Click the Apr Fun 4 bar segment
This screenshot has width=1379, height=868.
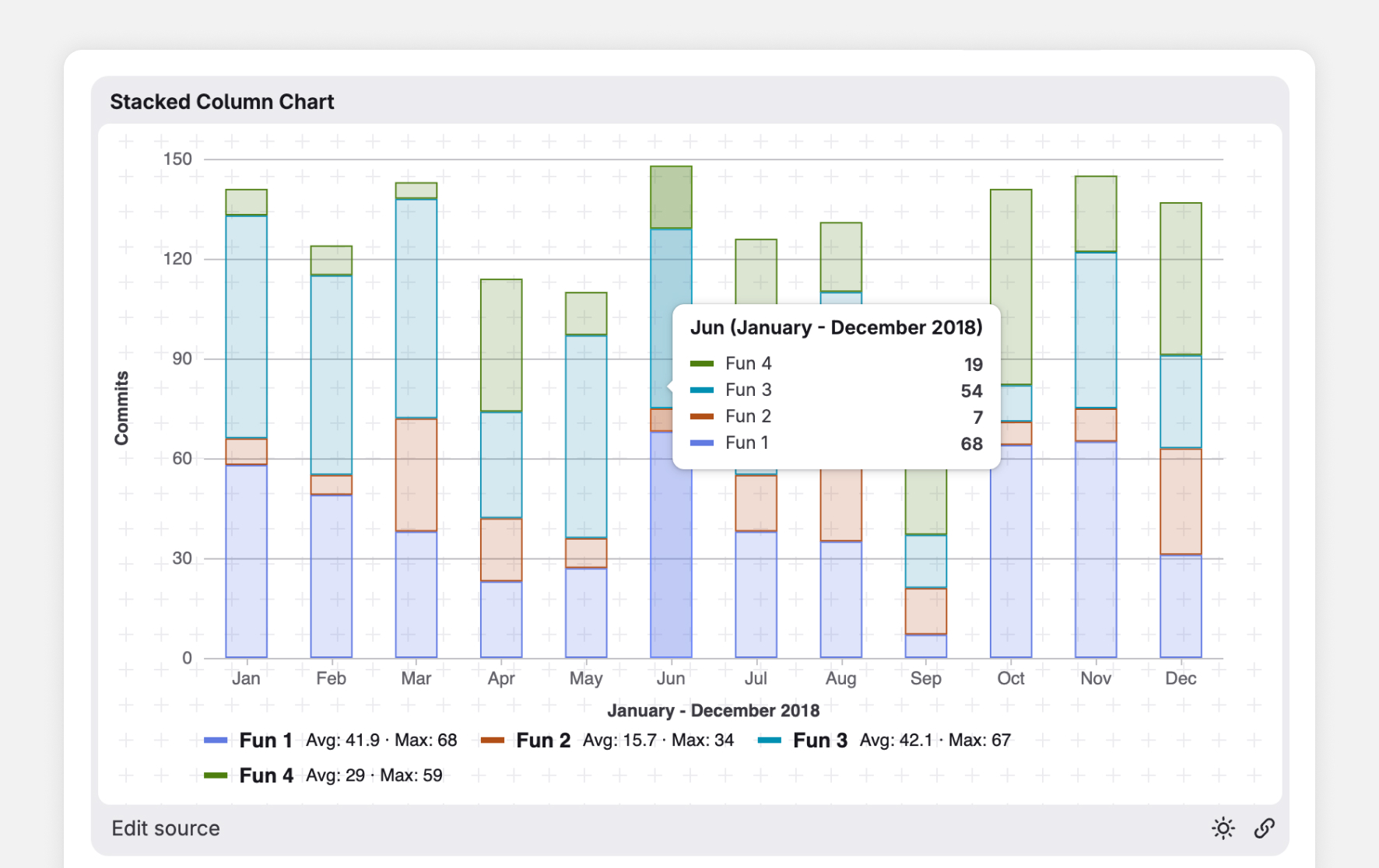click(501, 345)
